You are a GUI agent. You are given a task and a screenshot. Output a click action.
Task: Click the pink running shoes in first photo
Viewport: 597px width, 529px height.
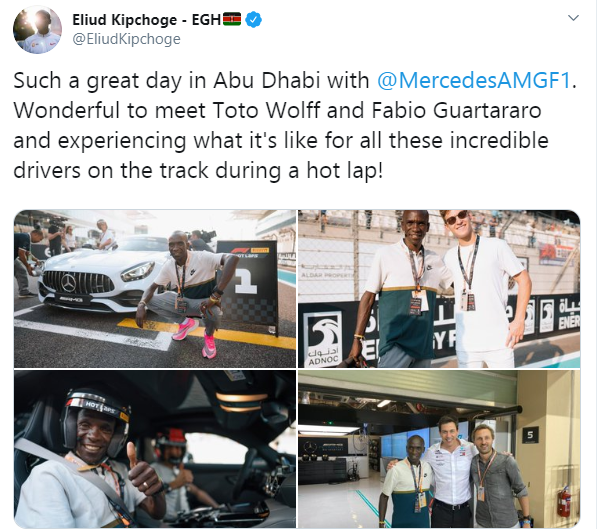(196, 336)
